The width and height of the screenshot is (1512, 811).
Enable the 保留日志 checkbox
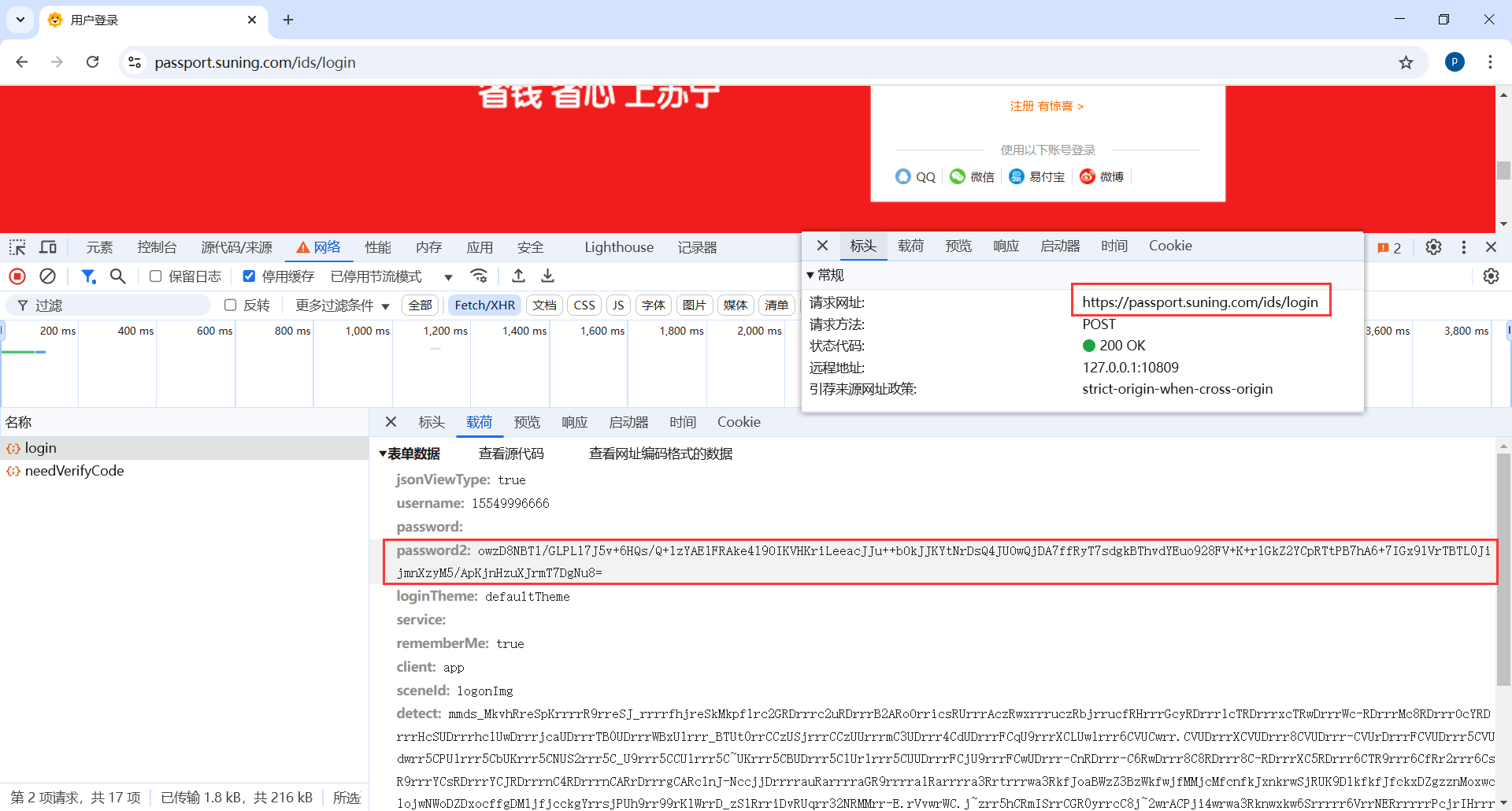point(156,276)
